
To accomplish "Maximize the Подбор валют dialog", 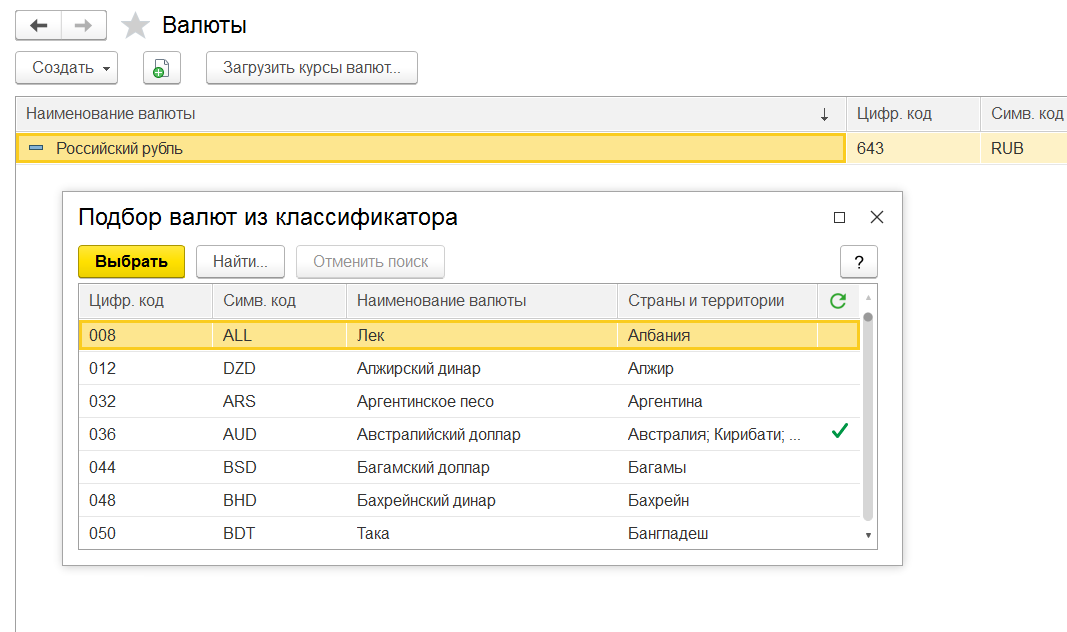I will point(839,217).
